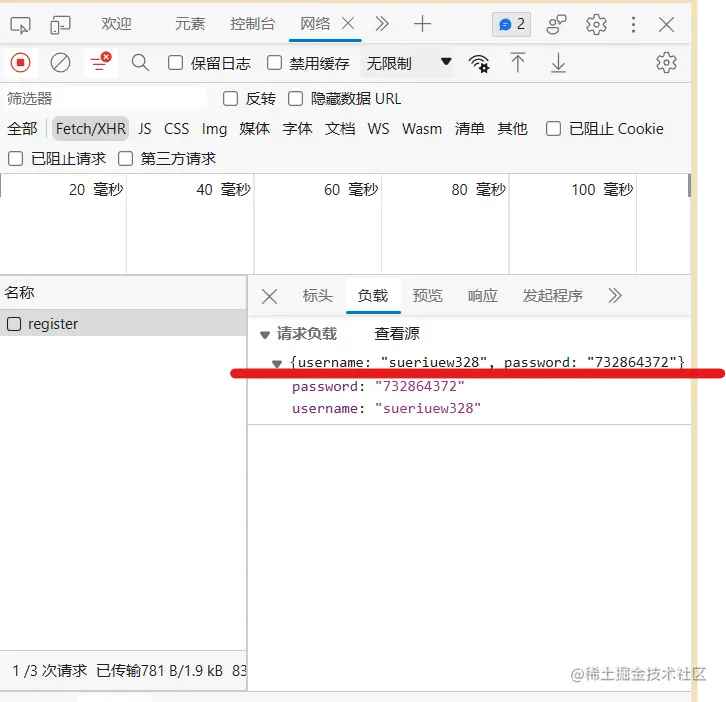This screenshot has height=702, width=726.
Task: Check the Invert (反转) checkbox
Action: pyautogui.click(x=230, y=99)
